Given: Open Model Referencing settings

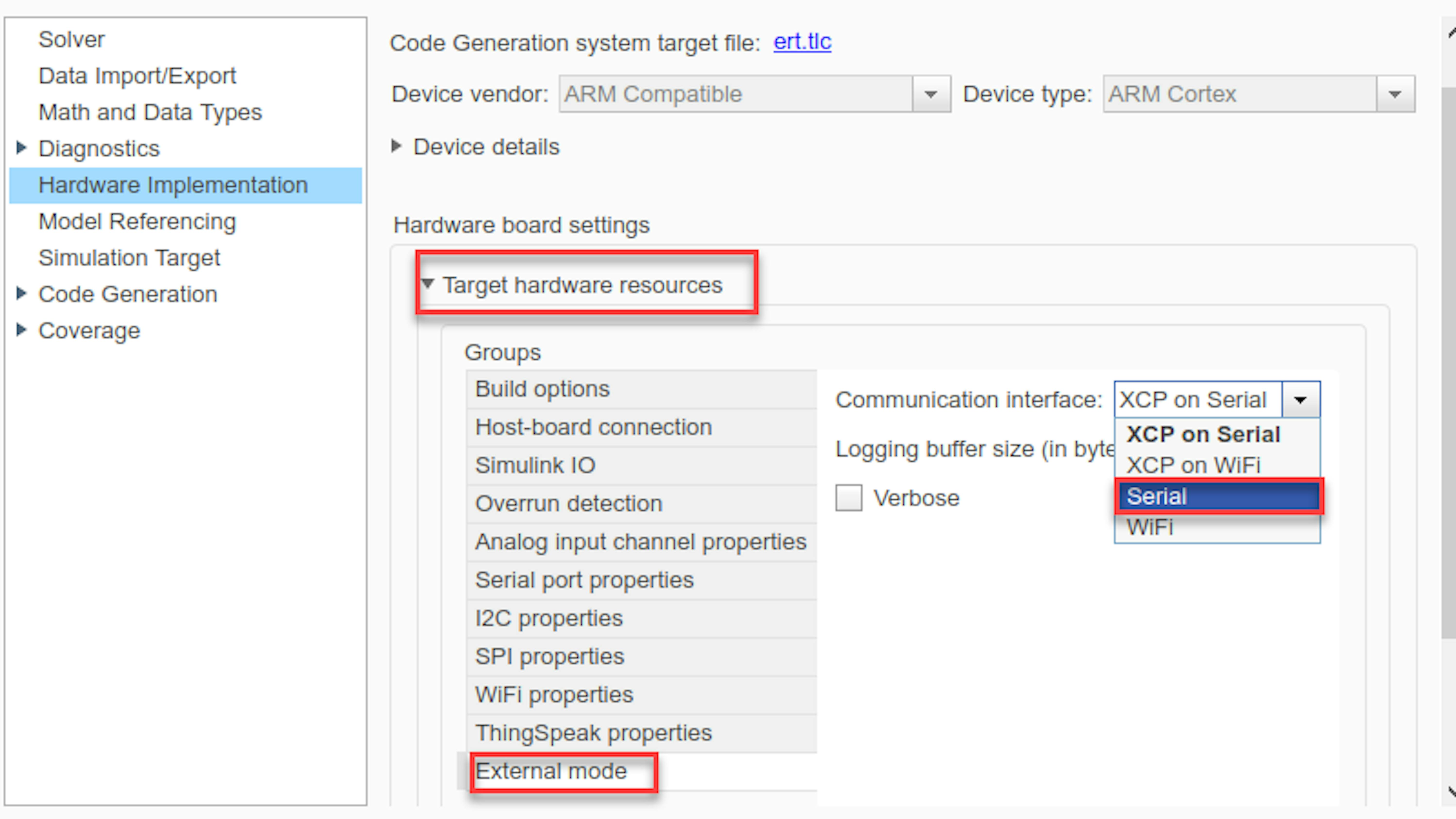Looking at the screenshot, I should coord(137,221).
